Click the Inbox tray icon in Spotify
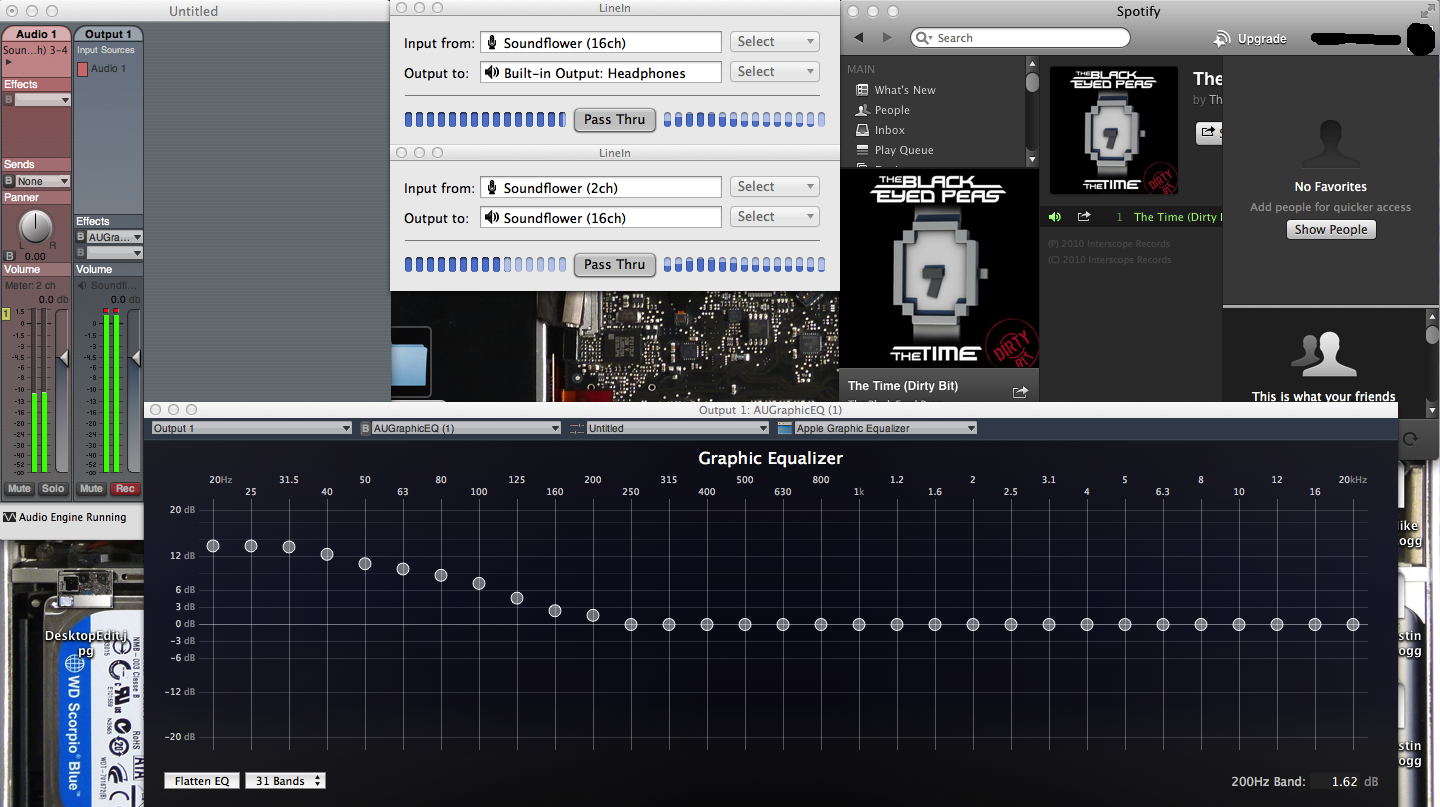Screen dimensions: 1440x807 tap(862, 130)
